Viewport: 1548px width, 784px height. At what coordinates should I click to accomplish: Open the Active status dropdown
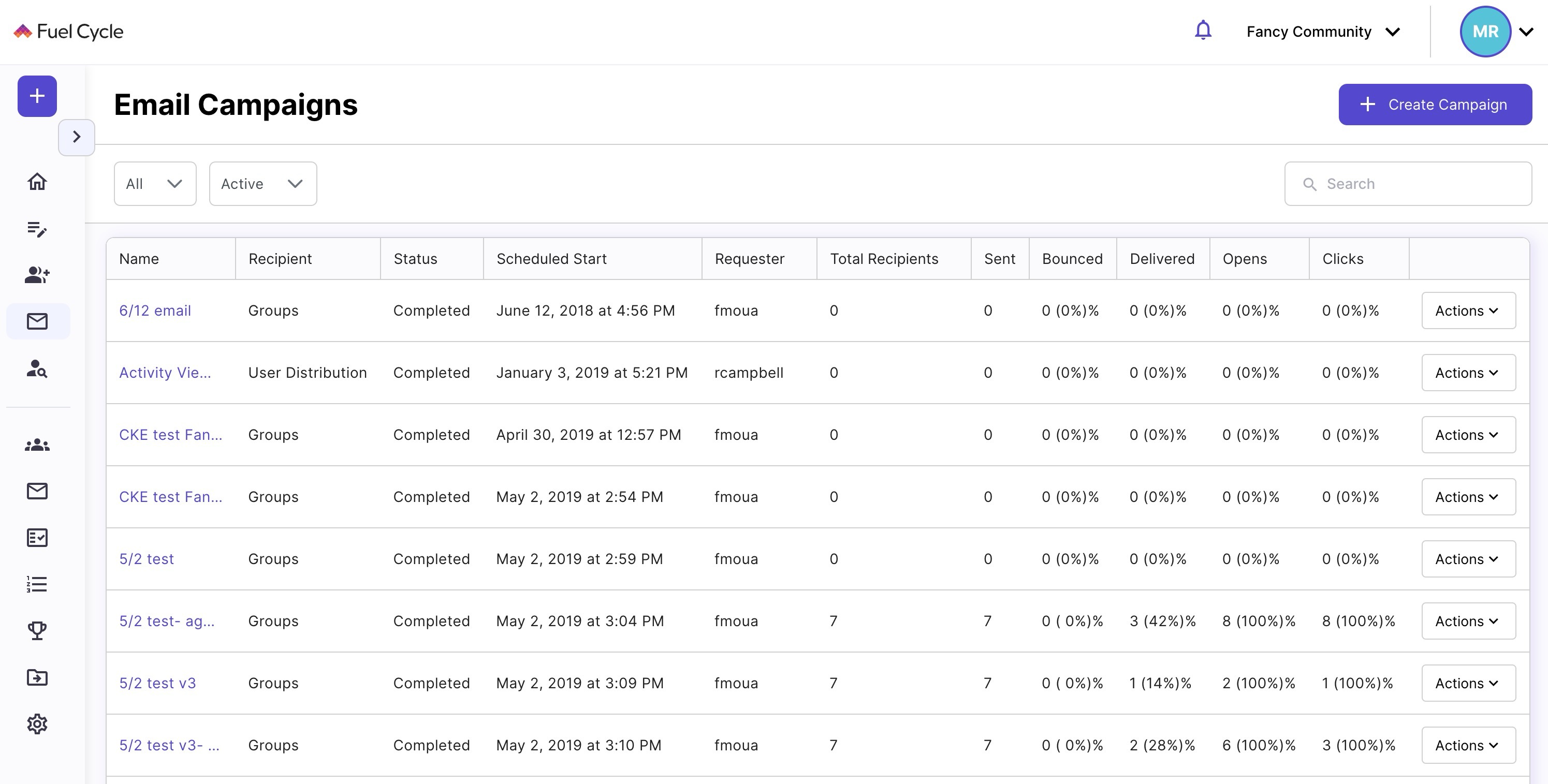click(262, 184)
